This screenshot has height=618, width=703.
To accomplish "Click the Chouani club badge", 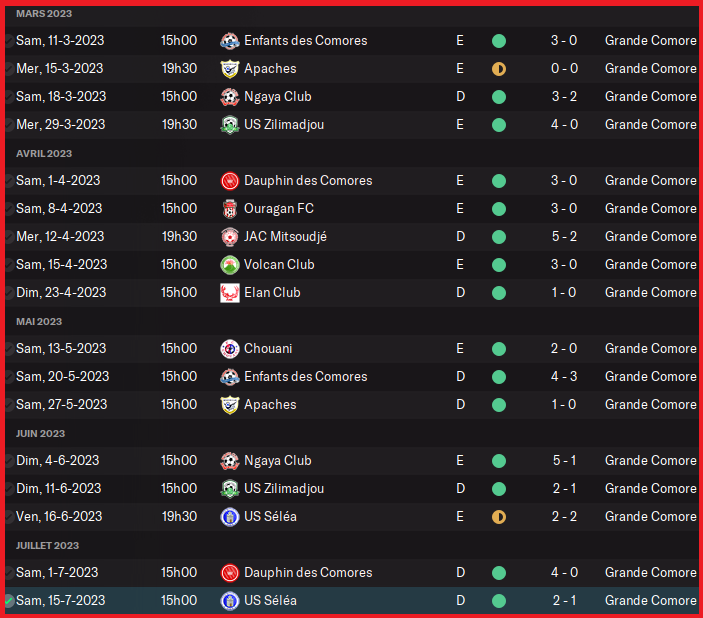I will pyautogui.click(x=230, y=349).
